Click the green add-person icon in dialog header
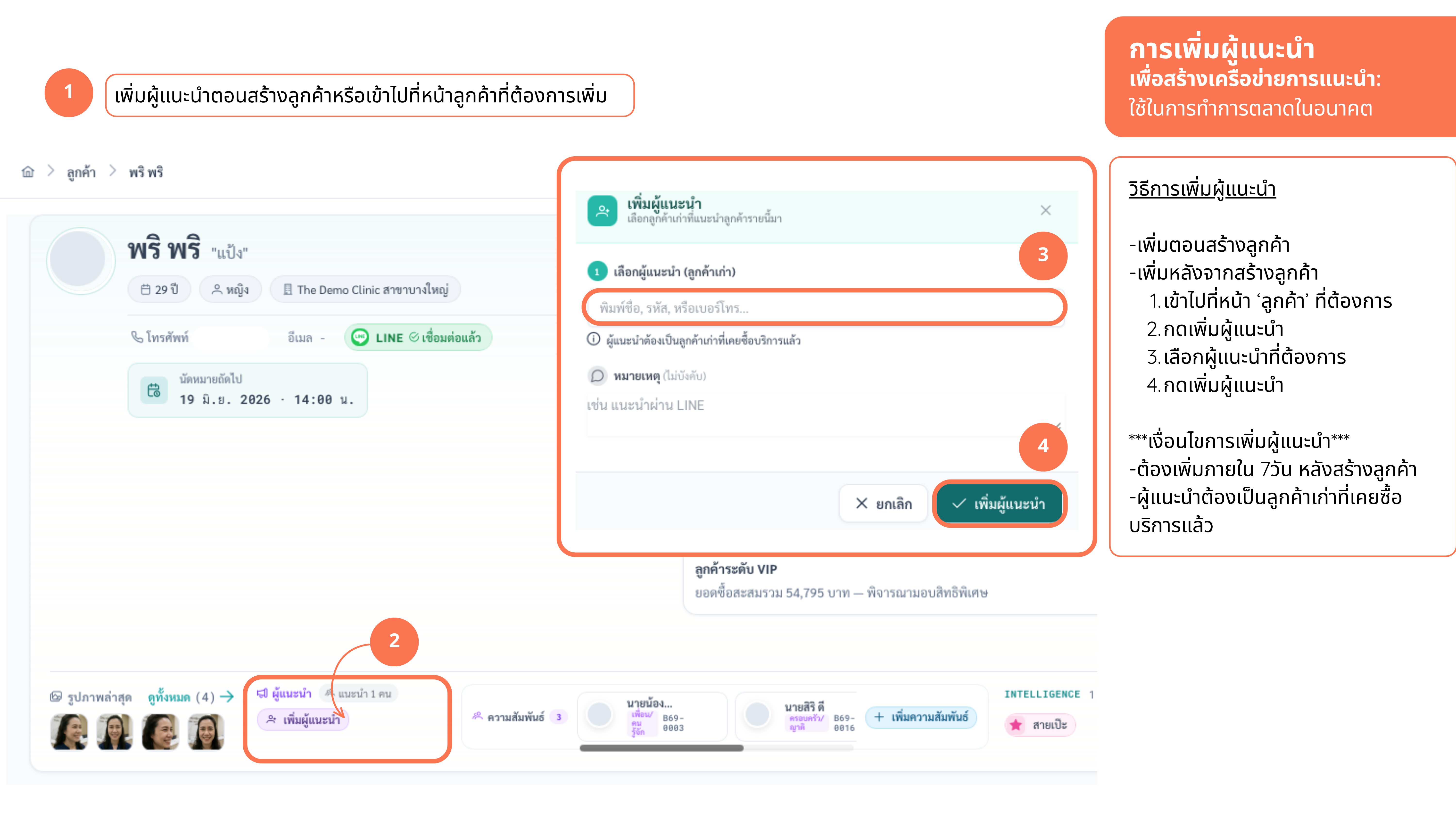This screenshot has width=1456, height=819. [x=602, y=211]
